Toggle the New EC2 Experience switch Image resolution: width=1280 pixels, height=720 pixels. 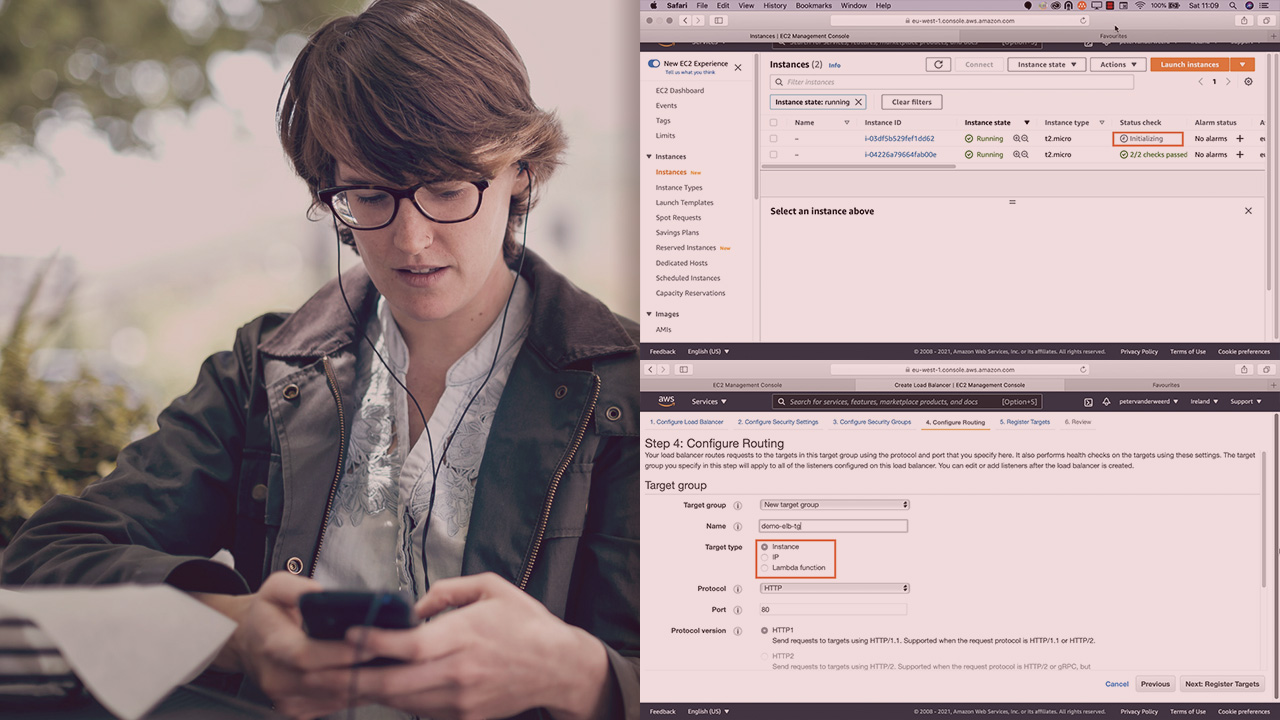click(654, 64)
